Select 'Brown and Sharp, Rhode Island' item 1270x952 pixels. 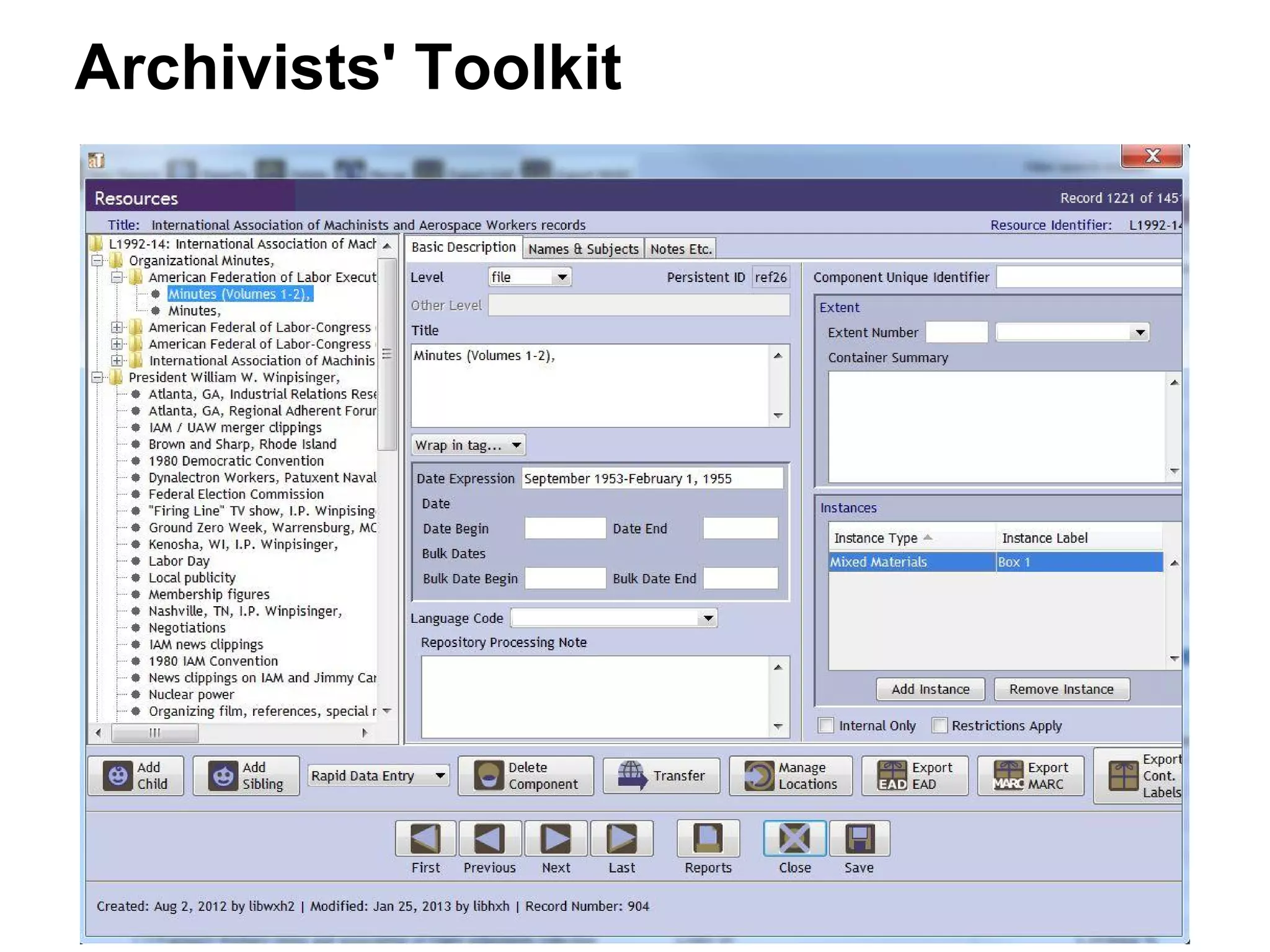point(242,444)
